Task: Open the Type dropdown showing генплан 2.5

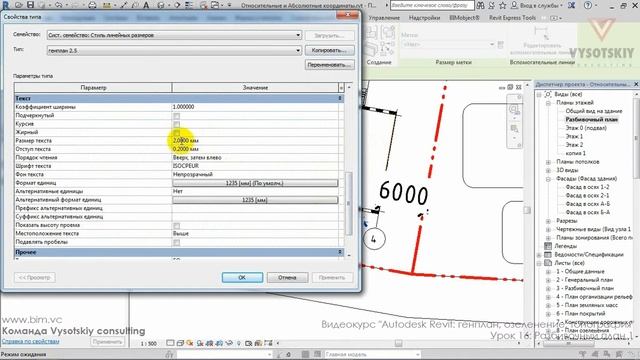Action: [x=174, y=51]
